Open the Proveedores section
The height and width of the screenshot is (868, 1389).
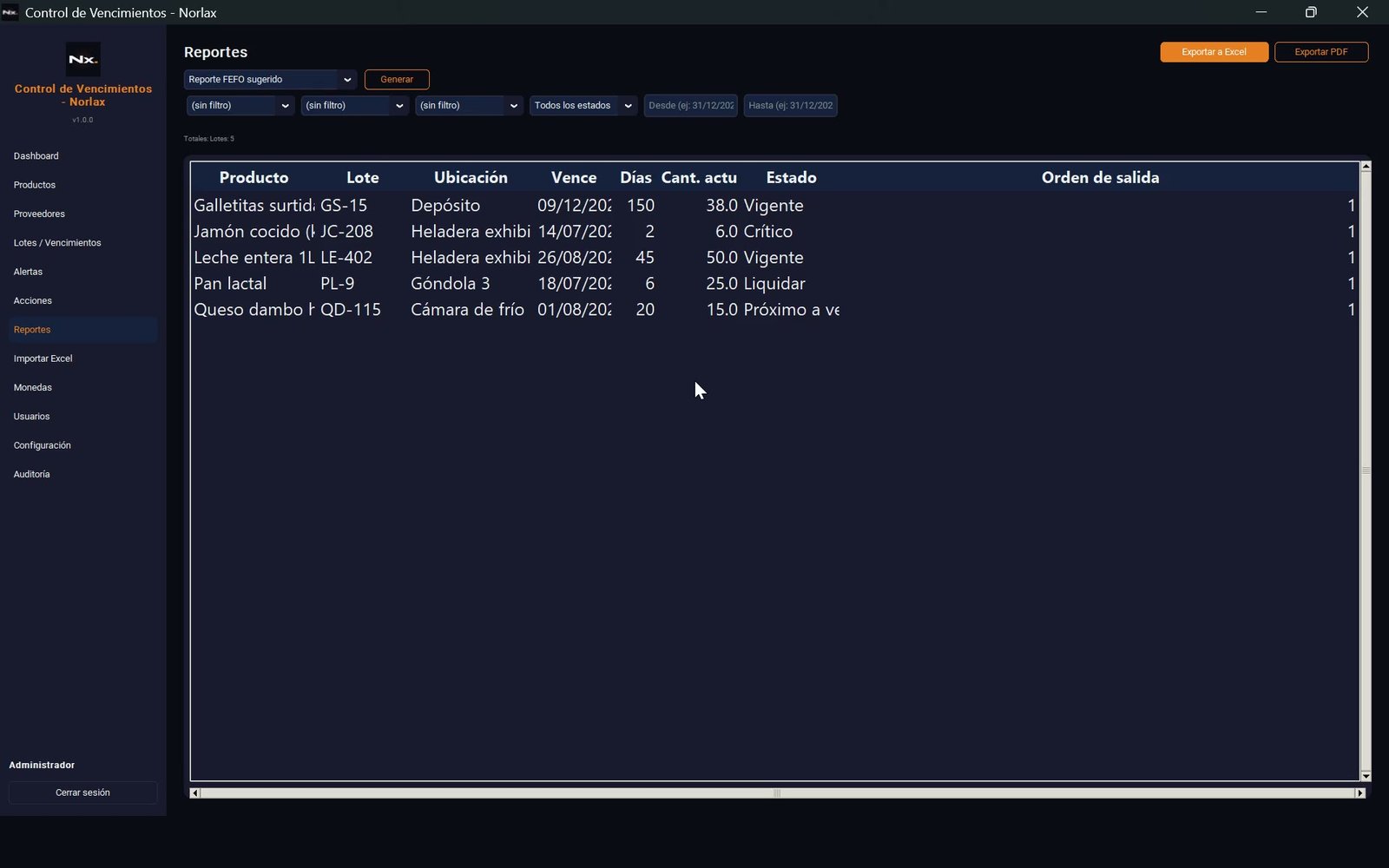click(x=82, y=214)
